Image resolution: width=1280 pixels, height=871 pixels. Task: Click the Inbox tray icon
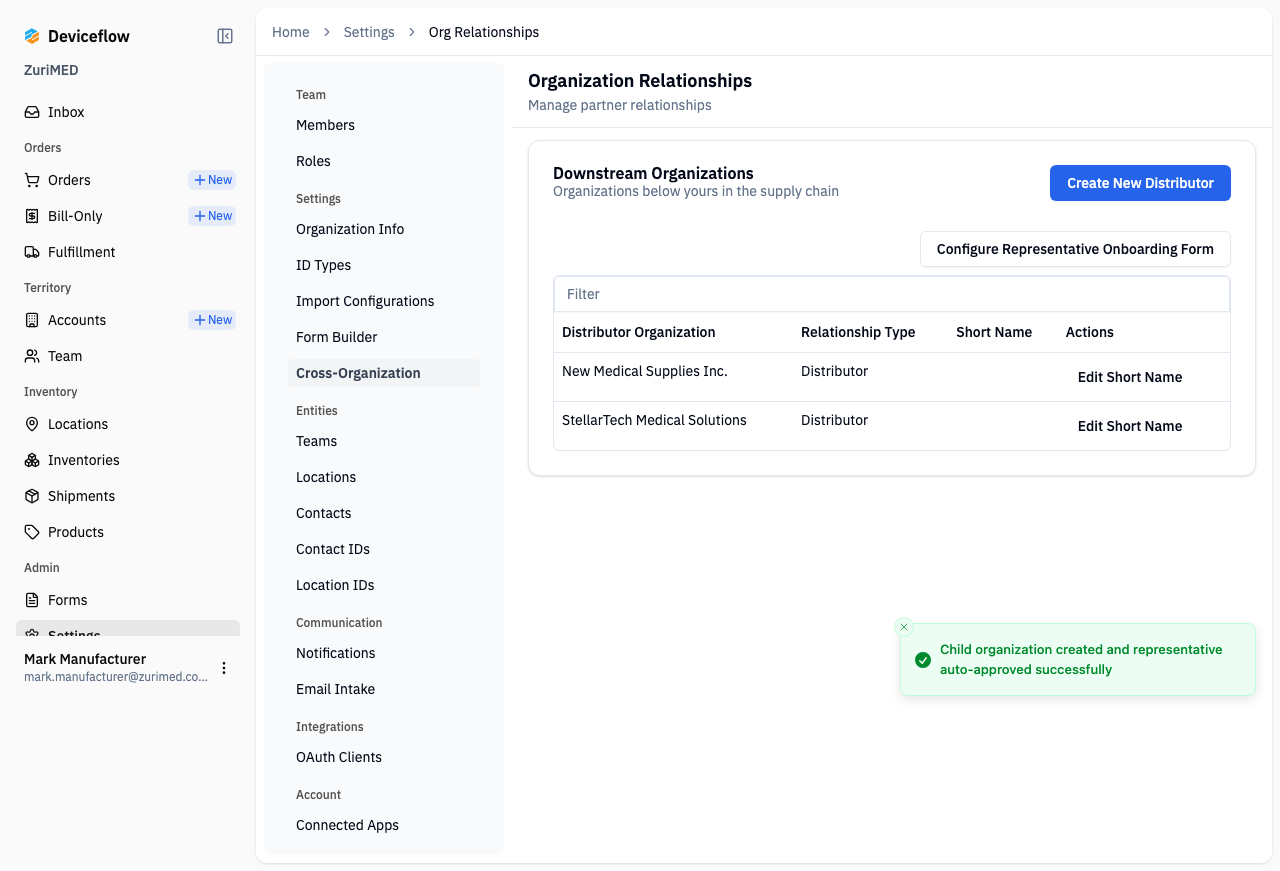click(x=32, y=112)
